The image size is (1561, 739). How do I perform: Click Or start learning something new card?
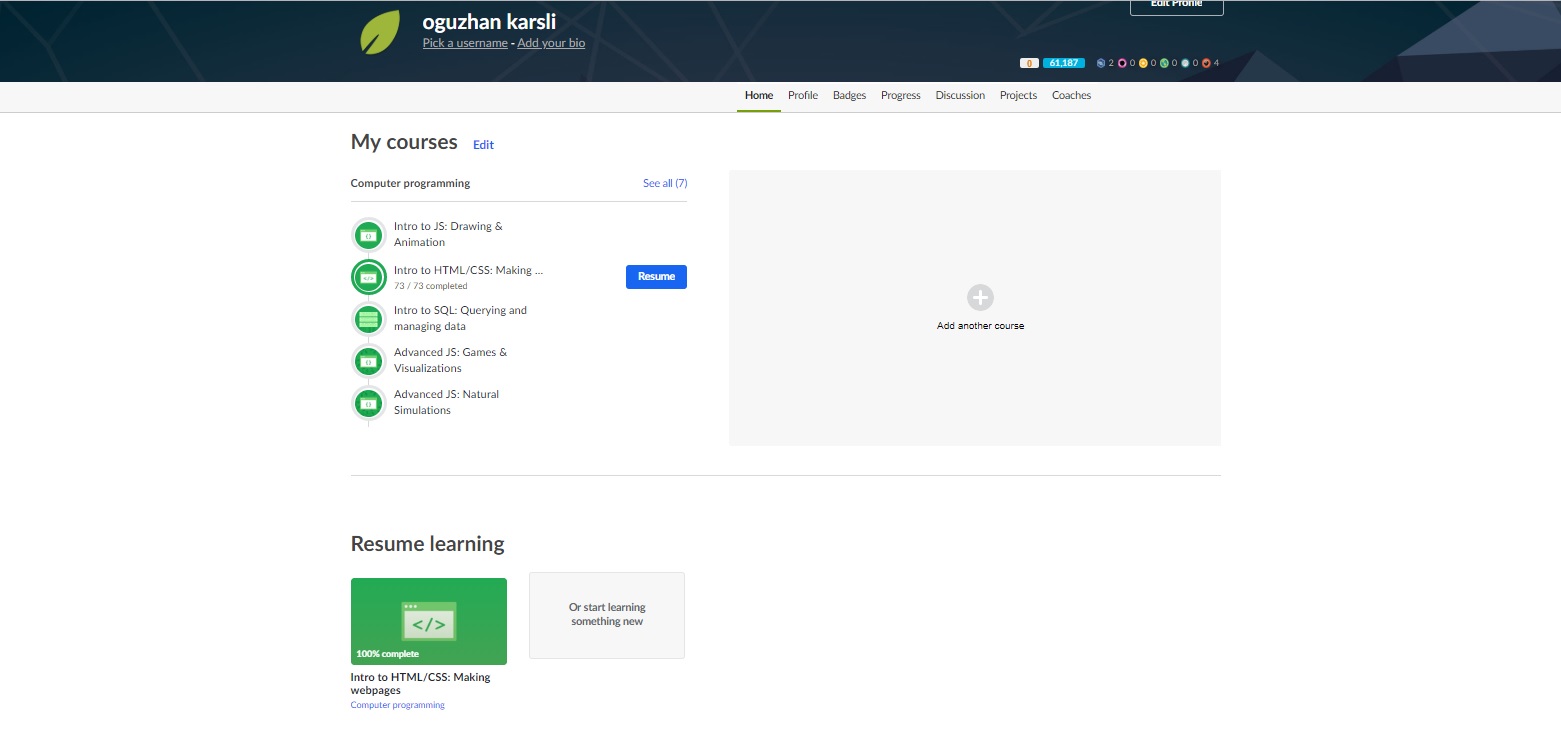click(x=607, y=615)
